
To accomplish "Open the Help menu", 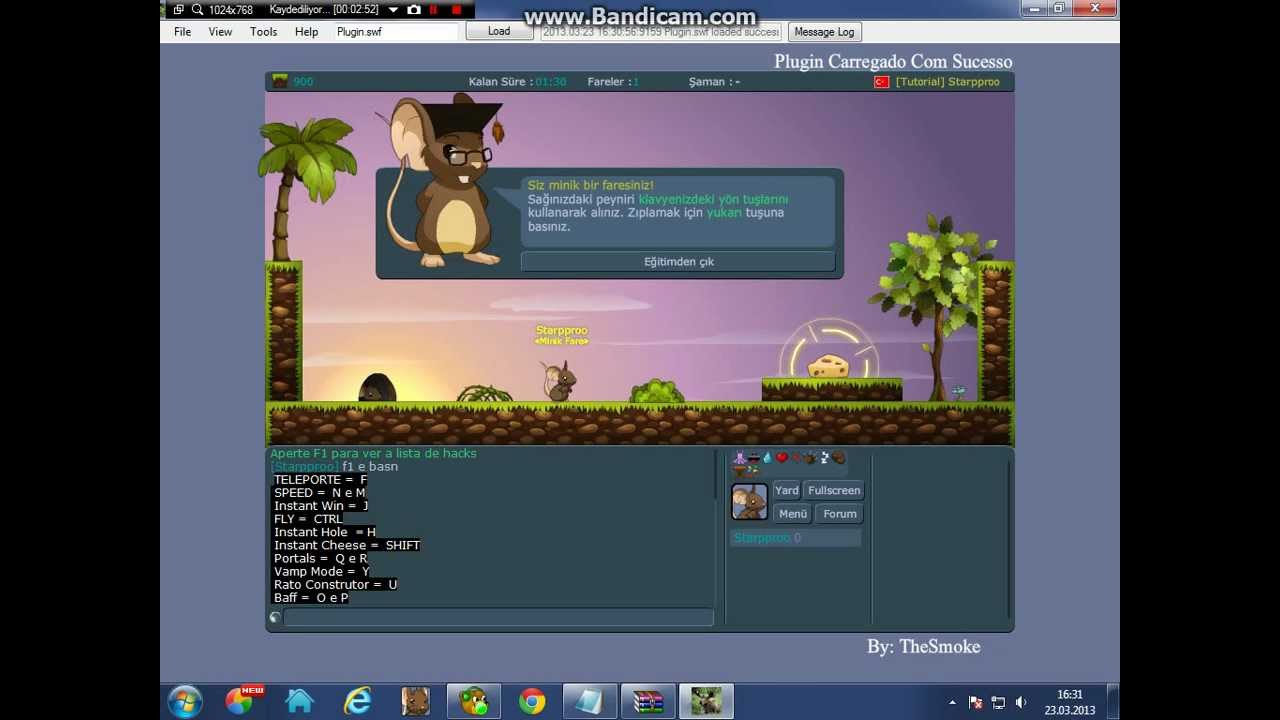I will pos(306,32).
